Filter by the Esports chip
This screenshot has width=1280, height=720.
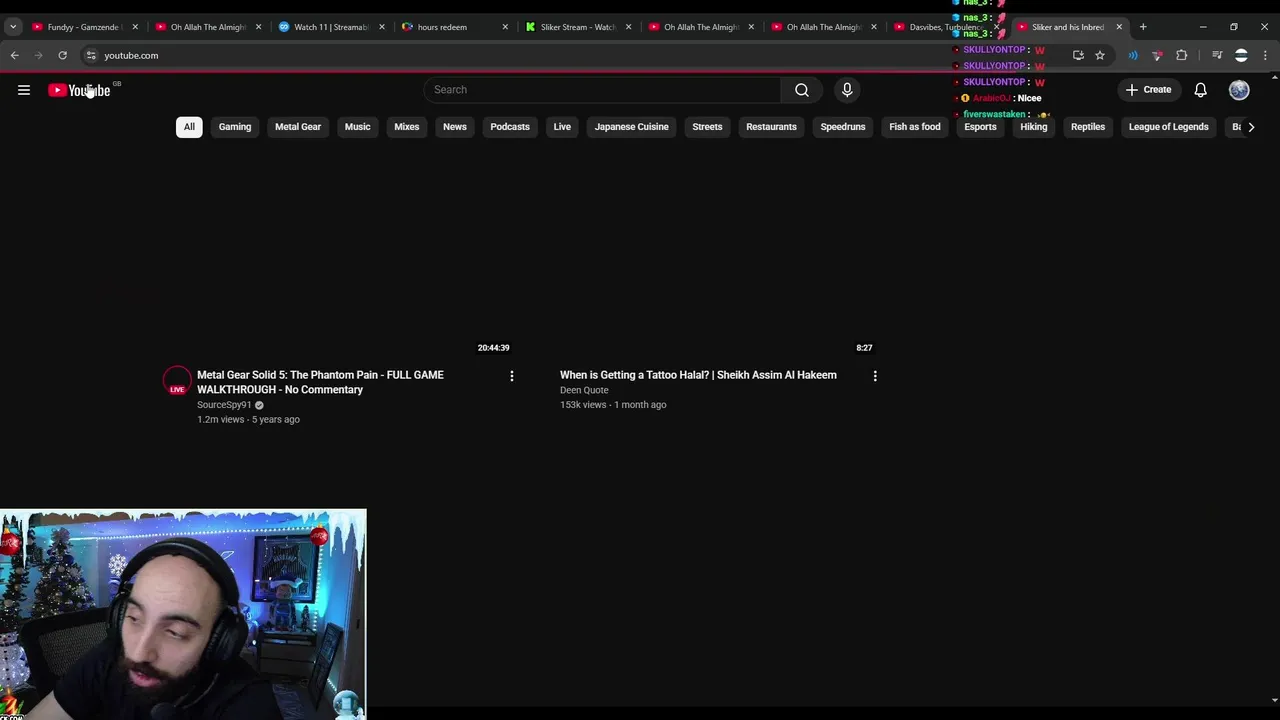coord(980,127)
